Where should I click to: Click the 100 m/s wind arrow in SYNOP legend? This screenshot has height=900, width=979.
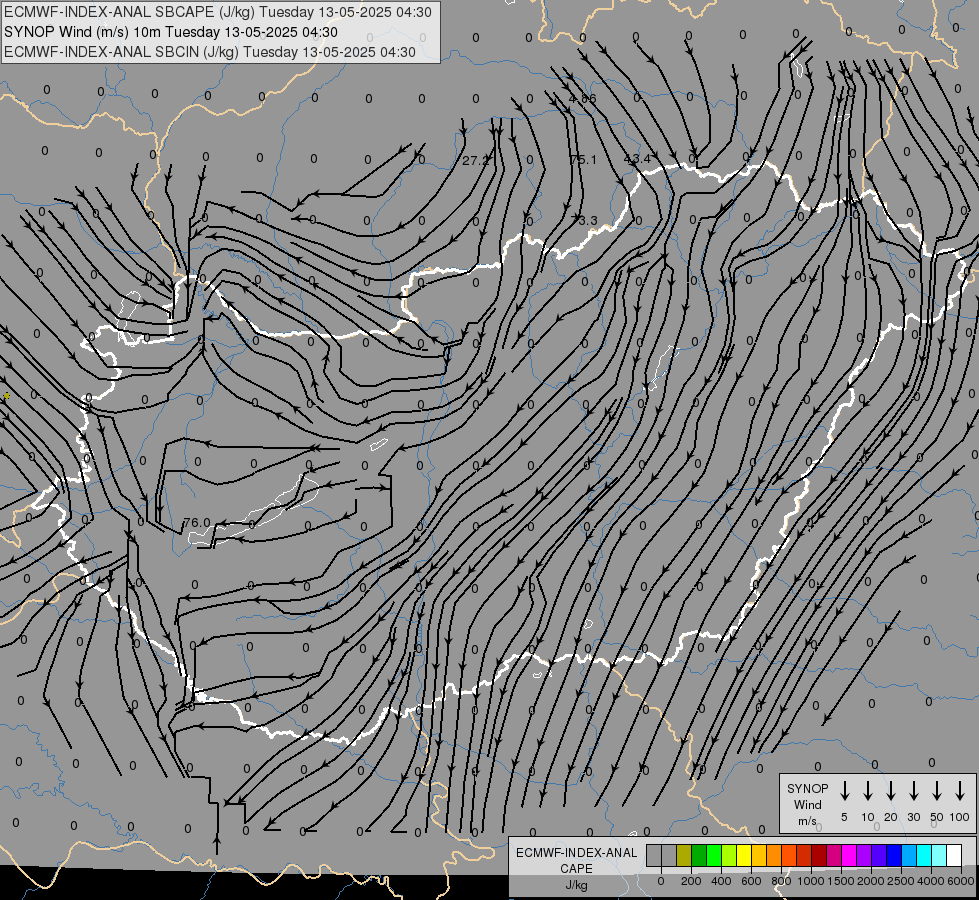(960, 791)
